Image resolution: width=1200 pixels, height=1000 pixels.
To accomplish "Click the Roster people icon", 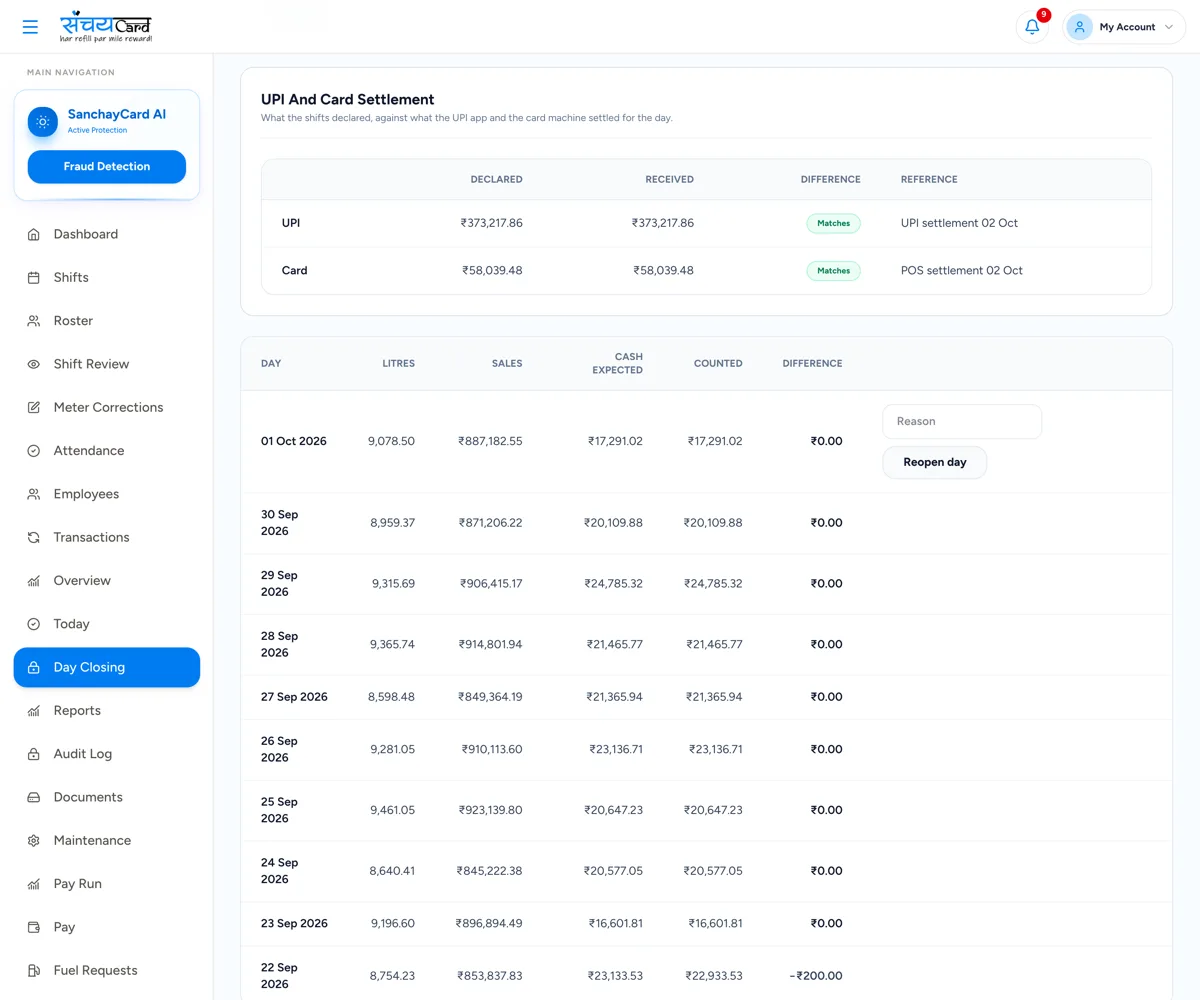I will click(33, 321).
